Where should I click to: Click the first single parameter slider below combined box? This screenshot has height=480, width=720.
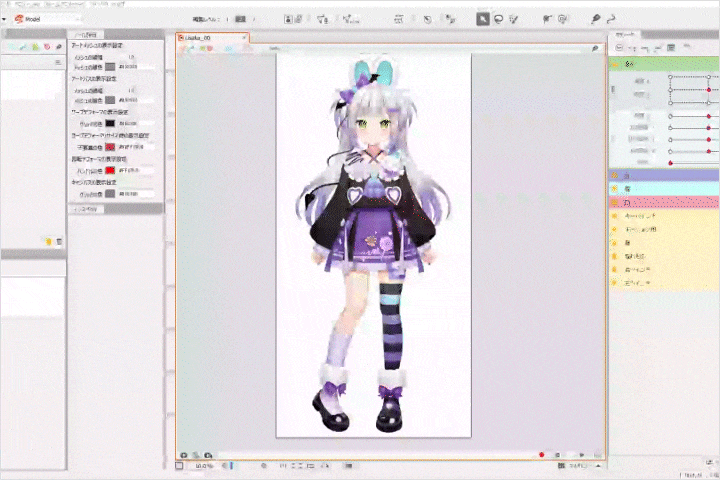693,116
